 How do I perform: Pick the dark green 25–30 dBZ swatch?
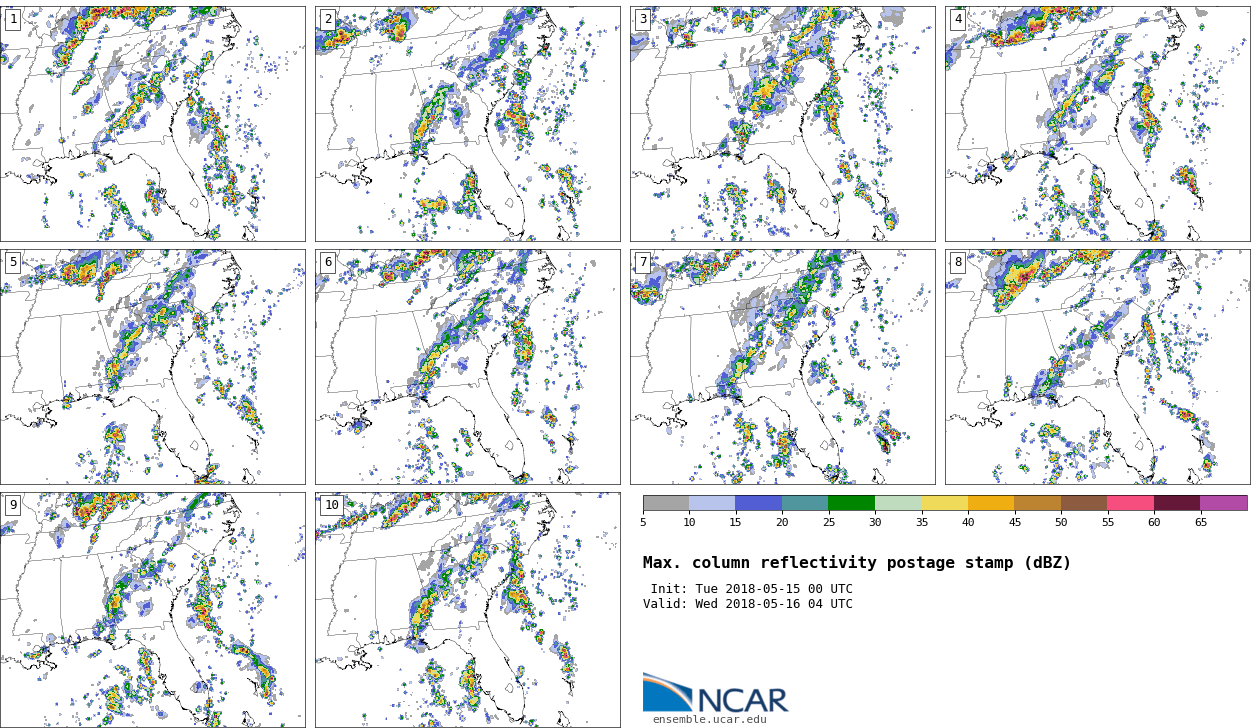click(x=851, y=503)
